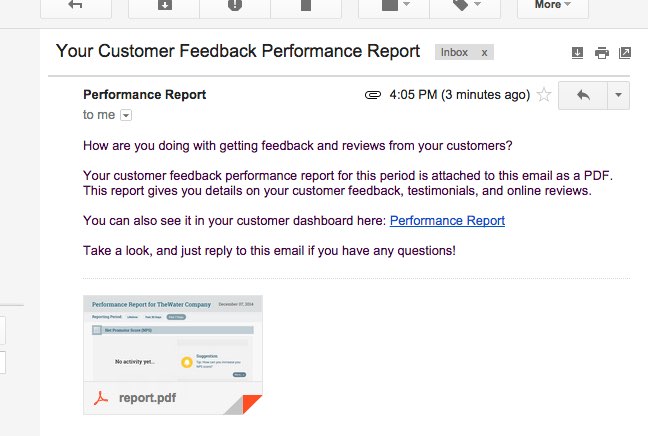Open the Performance Report dashboard link
The width and height of the screenshot is (648, 436).
pyautogui.click(x=447, y=221)
